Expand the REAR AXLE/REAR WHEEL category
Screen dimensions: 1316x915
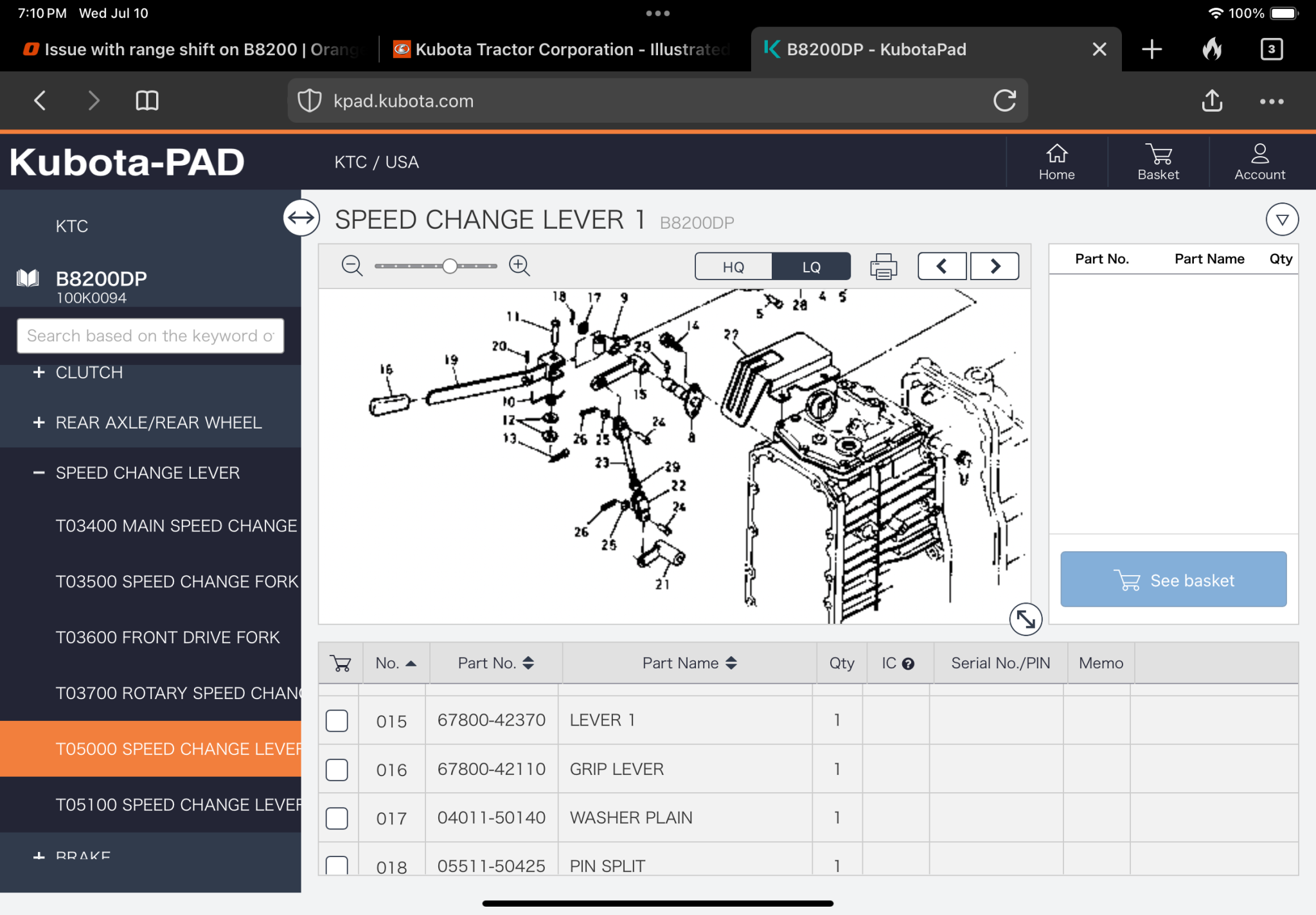[39, 422]
